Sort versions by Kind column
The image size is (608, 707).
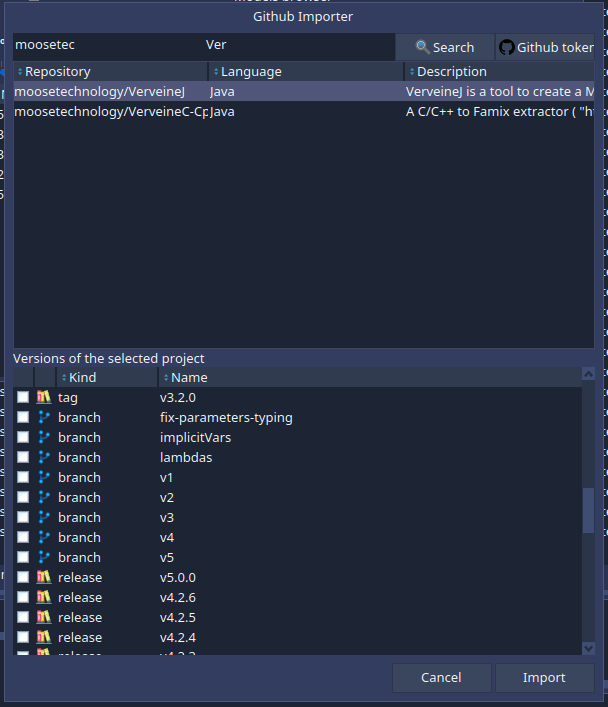[107, 377]
